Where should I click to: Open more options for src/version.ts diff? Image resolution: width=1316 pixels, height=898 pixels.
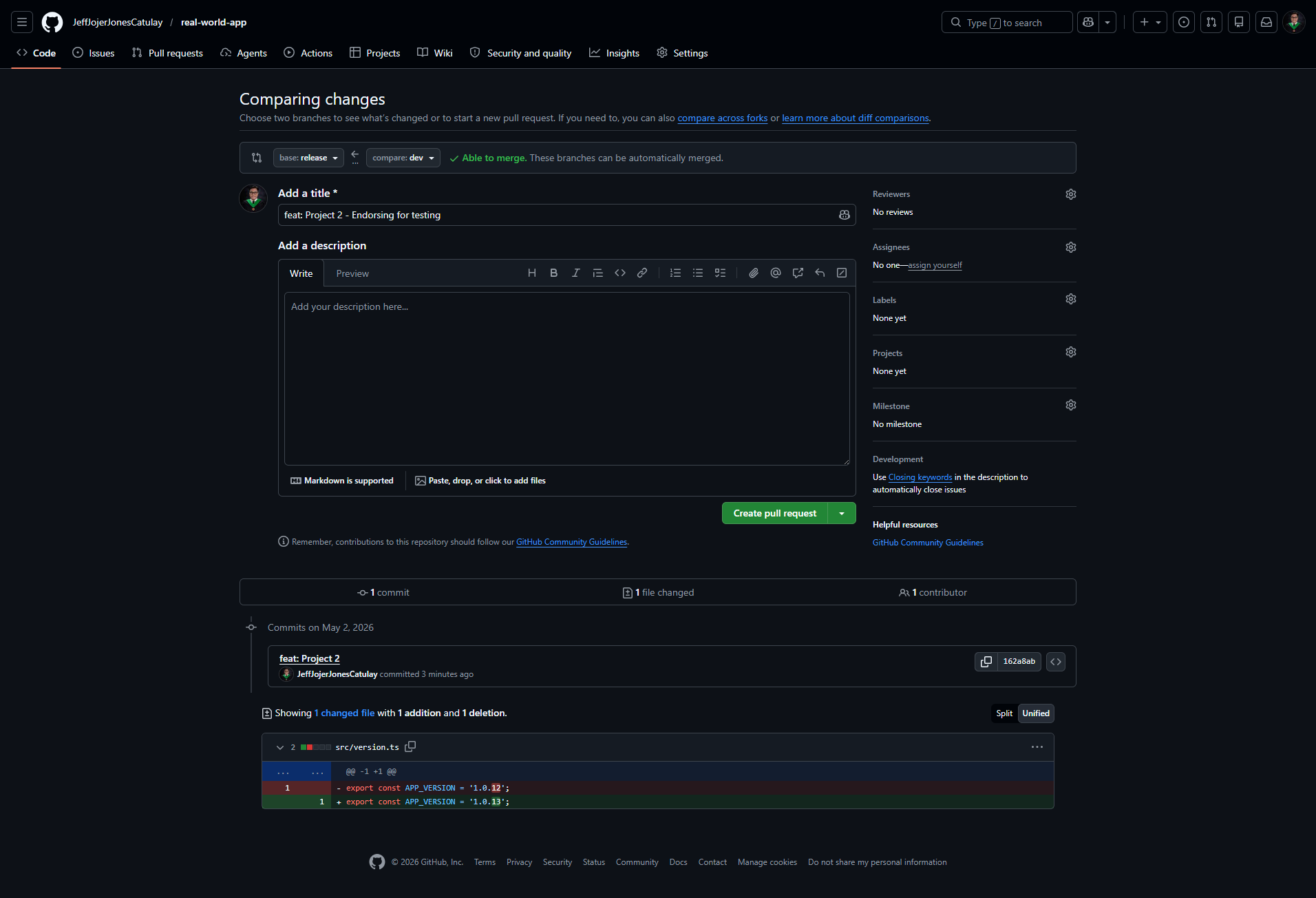click(x=1037, y=747)
